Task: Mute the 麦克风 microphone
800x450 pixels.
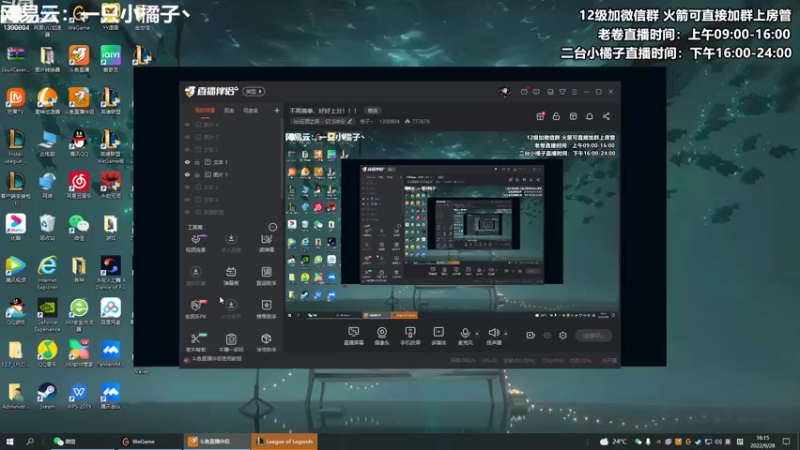Action: (465, 336)
